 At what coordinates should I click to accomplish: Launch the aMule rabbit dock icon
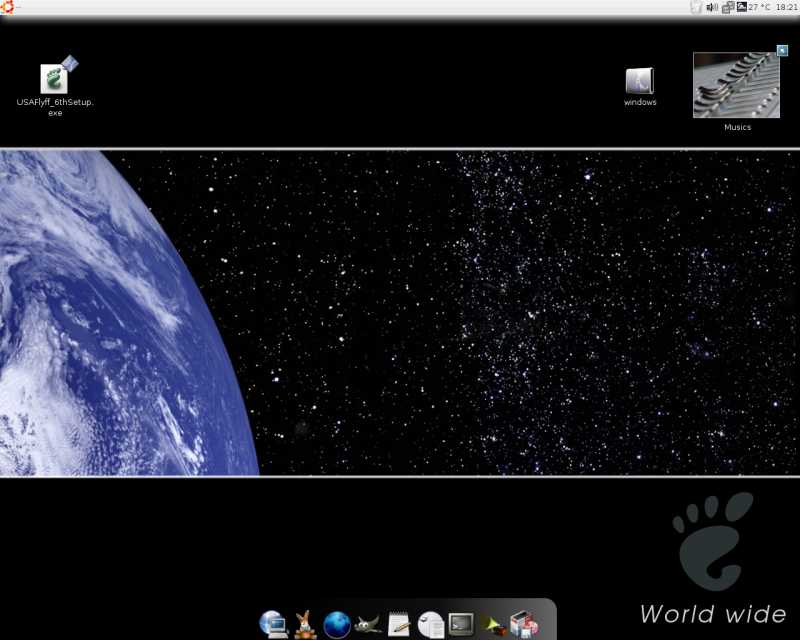(305, 624)
